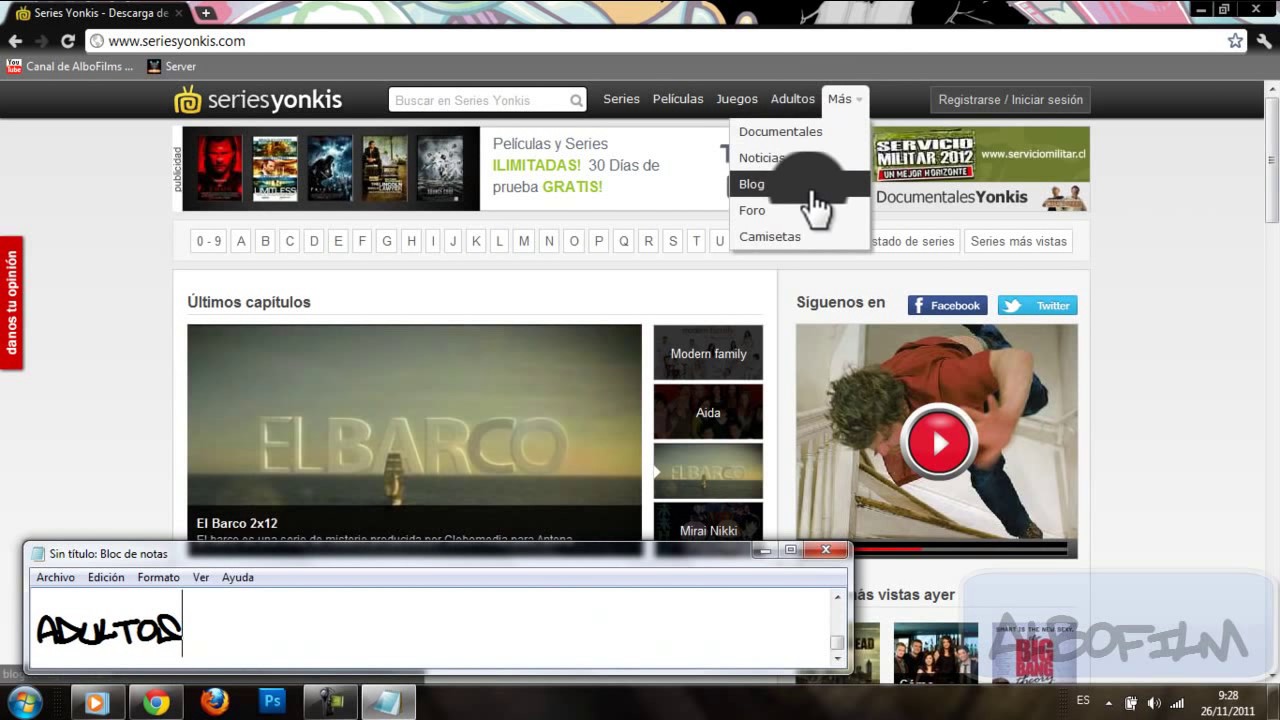Open the Twitter follow button
Viewport: 1280px width, 720px height.
pos(1037,306)
